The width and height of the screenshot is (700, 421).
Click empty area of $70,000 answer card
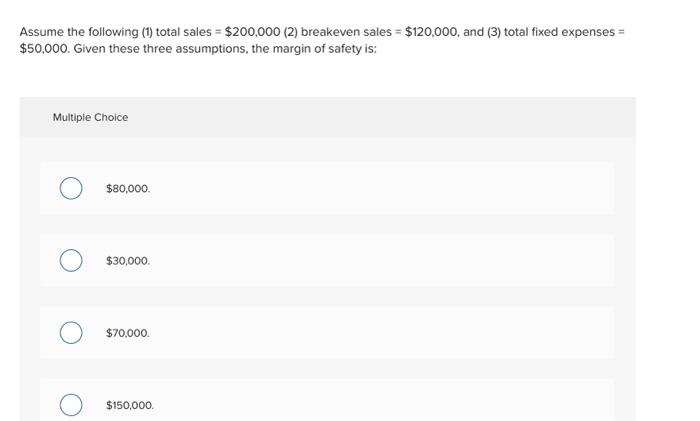coord(379,333)
